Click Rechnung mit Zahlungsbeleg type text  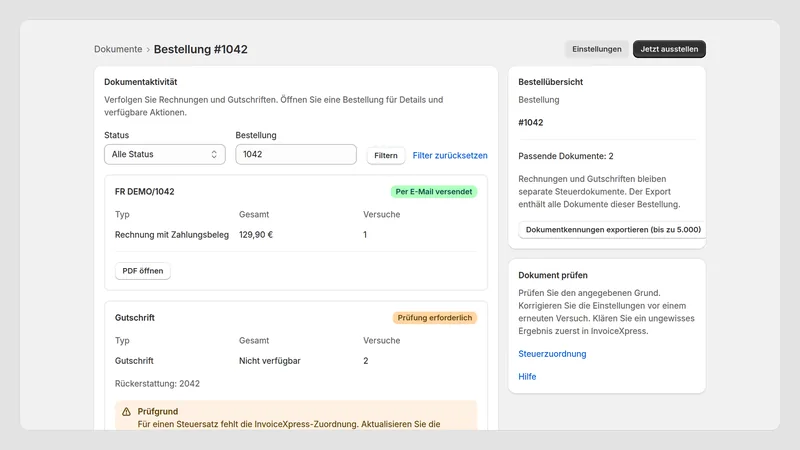(x=171, y=235)
